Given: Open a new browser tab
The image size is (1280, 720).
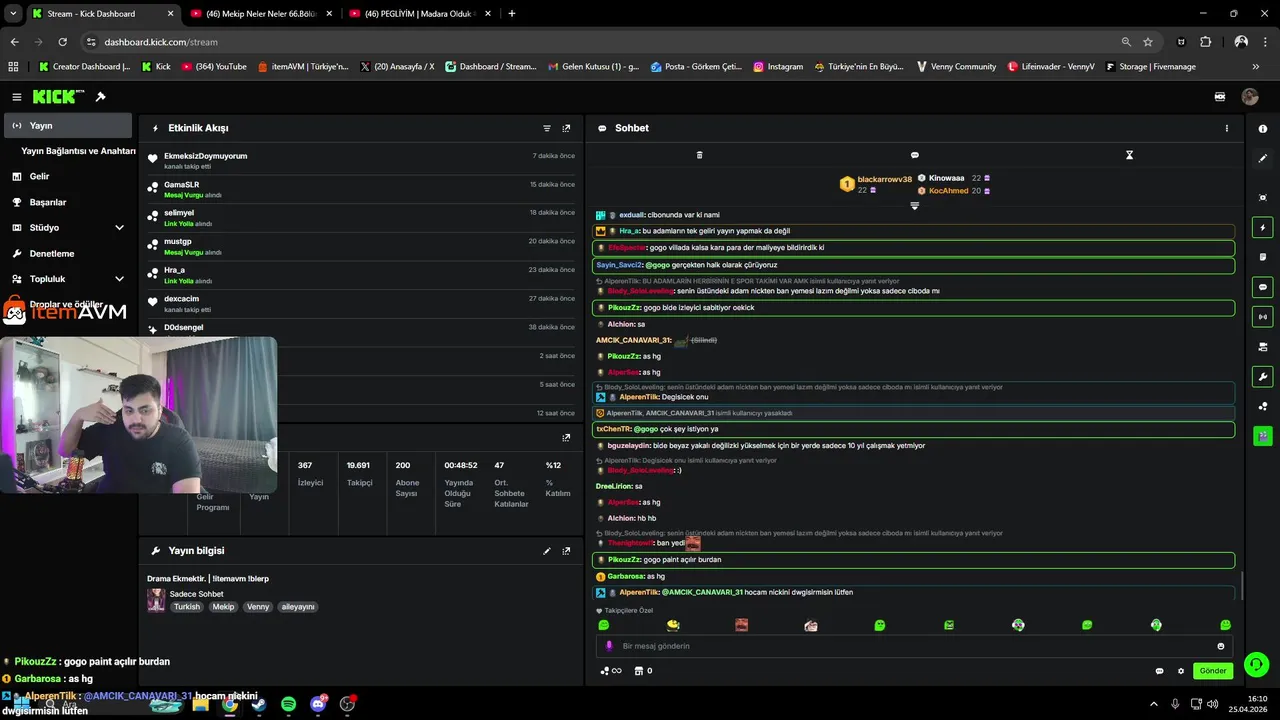Looking at the screenshot, I should [512, 14].
